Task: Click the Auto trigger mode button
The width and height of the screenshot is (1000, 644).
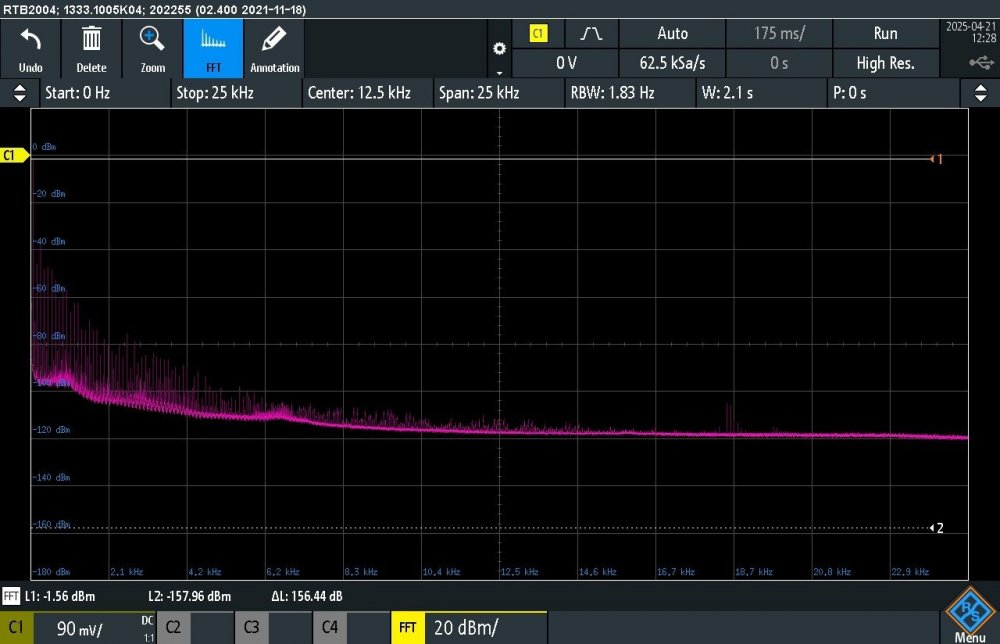Action: tap(672, 34)
